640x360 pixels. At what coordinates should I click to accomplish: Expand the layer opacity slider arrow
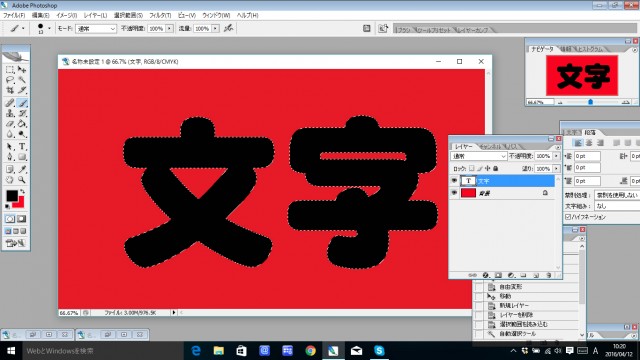pos(556,156)
